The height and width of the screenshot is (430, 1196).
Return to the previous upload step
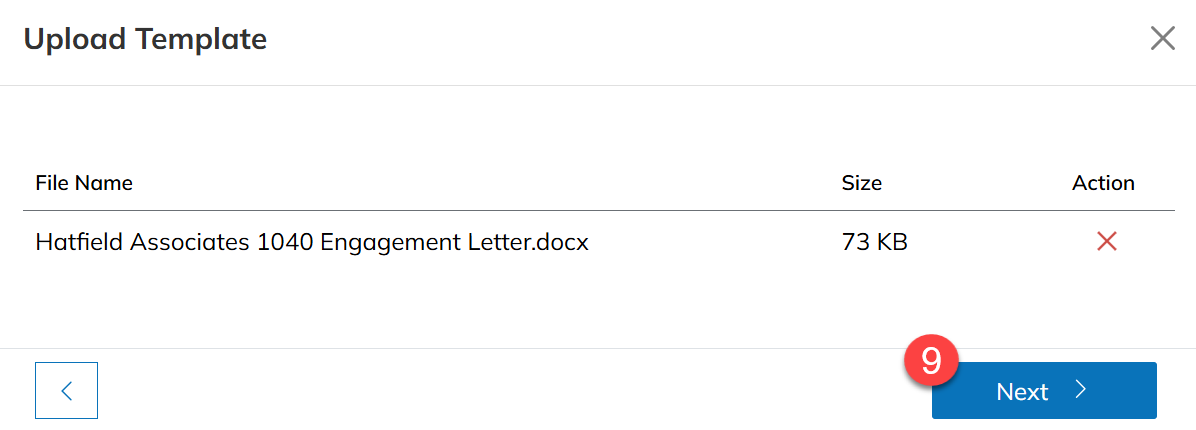pos(66,390)
